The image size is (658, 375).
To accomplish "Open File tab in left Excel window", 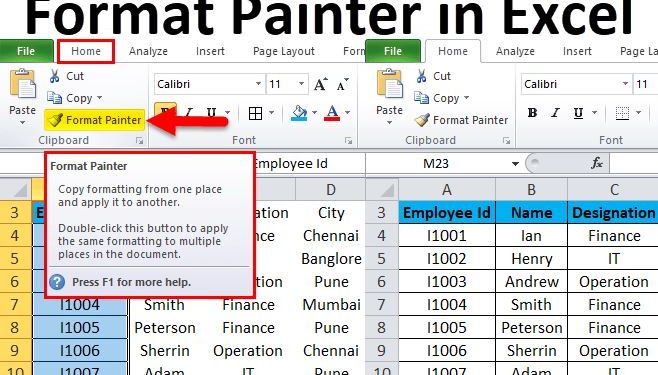I will [x=26, y=51].
